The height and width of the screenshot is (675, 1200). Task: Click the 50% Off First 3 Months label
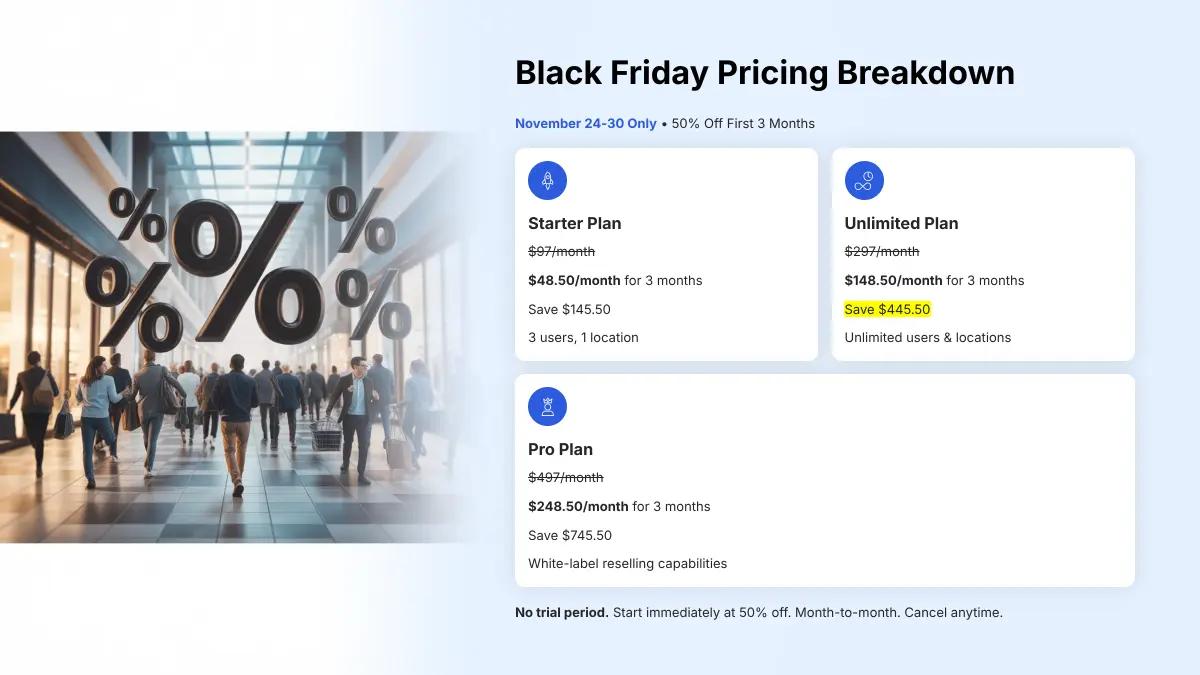(742, 123)
